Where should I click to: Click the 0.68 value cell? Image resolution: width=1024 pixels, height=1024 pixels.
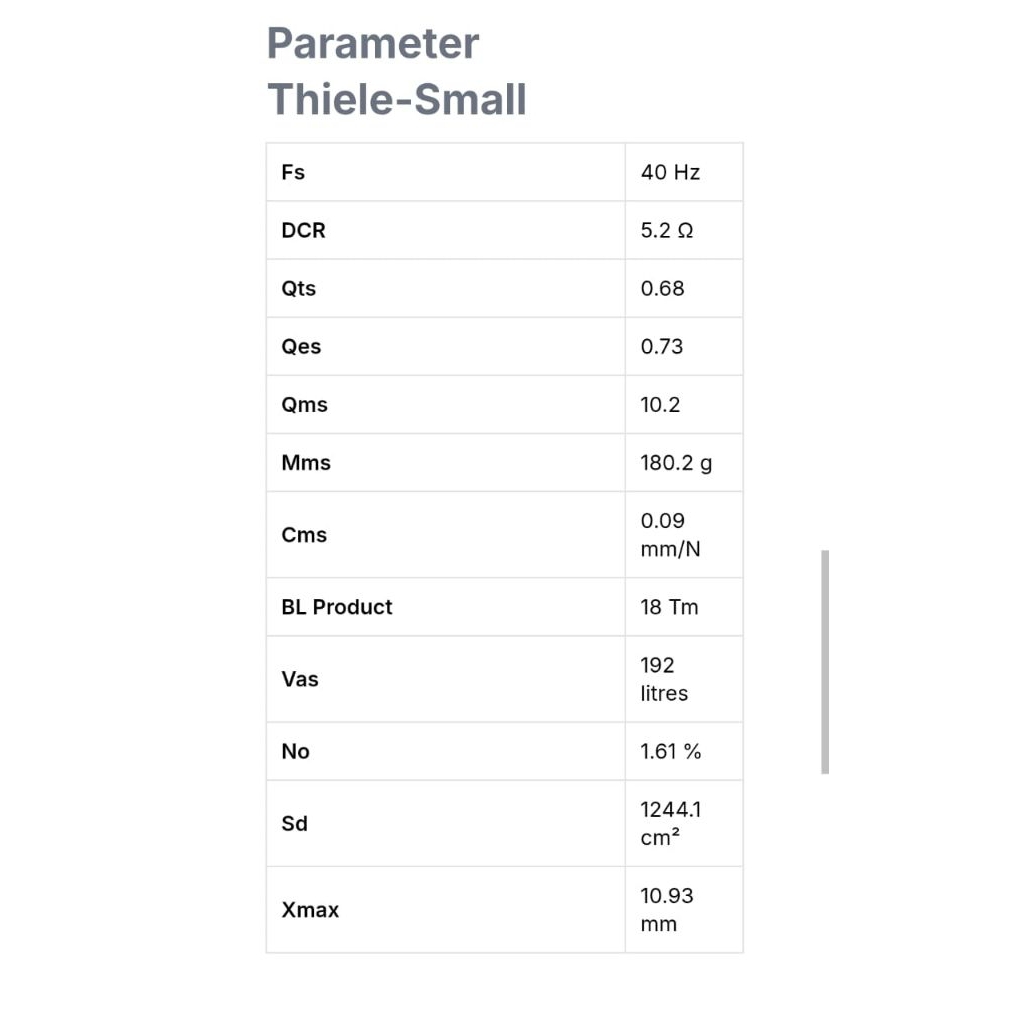click(x=663, y=288)
